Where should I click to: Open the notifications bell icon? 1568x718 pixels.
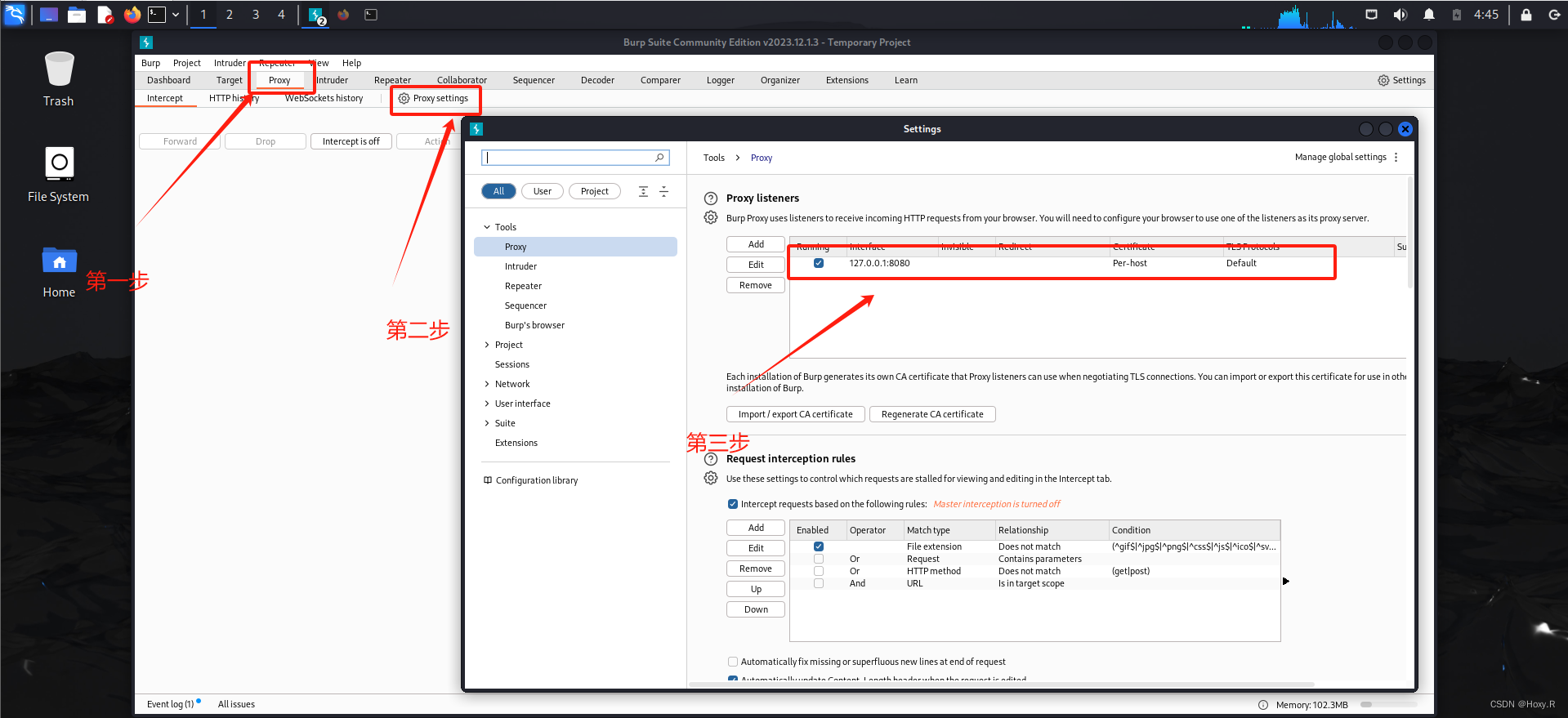pos(1428,15)
